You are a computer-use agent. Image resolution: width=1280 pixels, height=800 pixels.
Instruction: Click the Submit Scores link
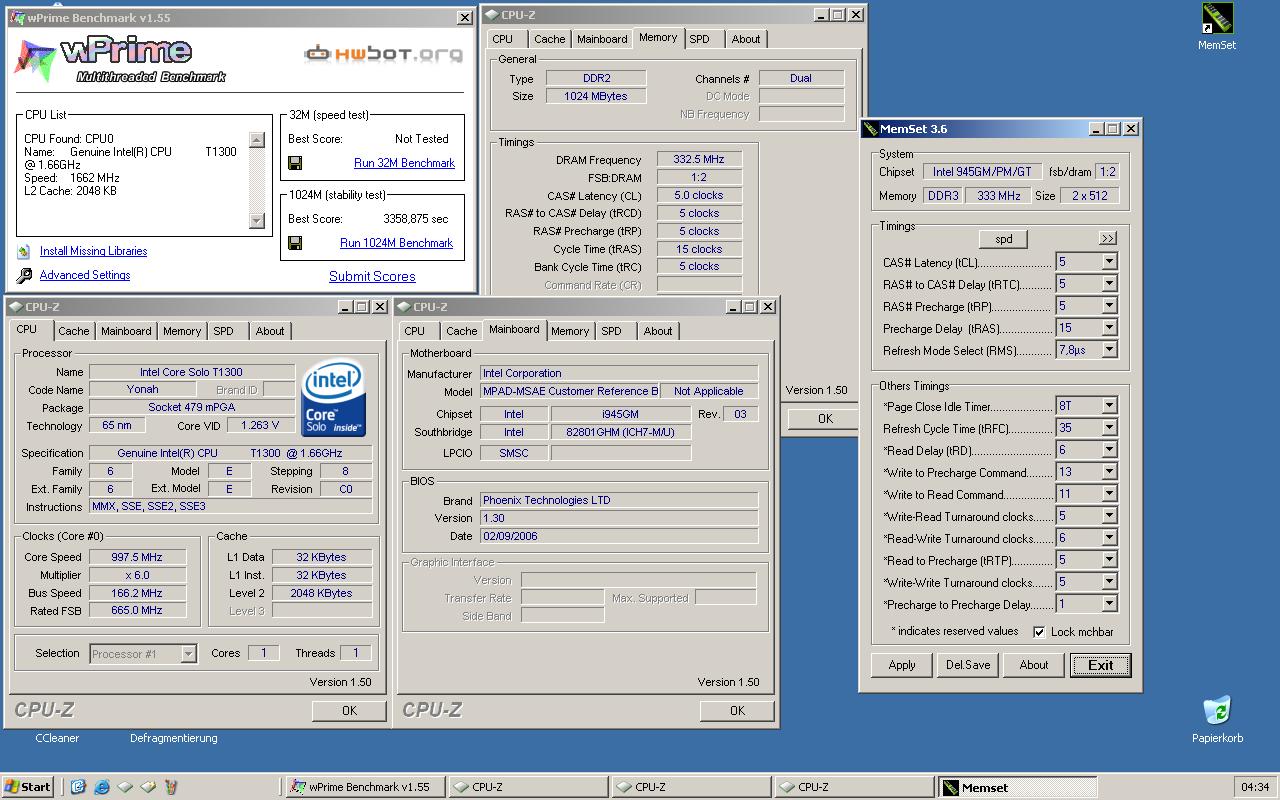(372, 277)
